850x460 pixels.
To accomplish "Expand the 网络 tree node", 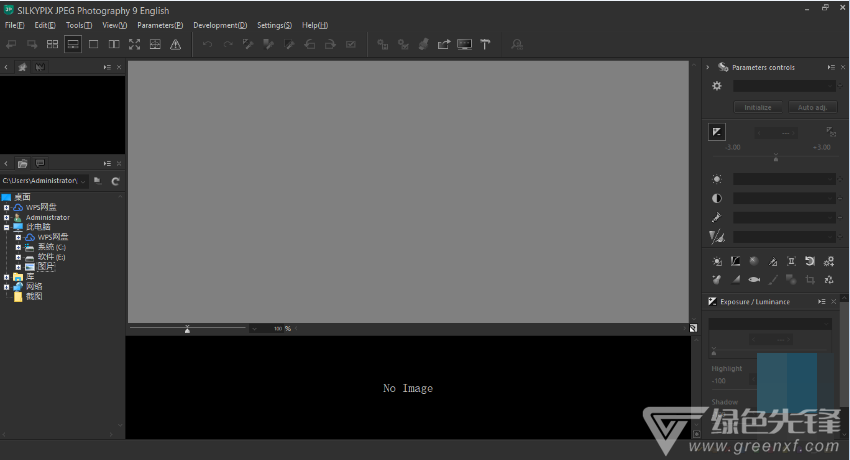I will [x=7, y=287].
